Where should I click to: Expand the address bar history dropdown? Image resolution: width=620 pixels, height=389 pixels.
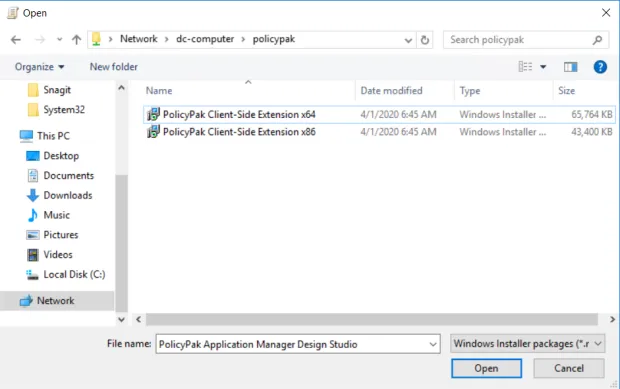coord(408,40)
